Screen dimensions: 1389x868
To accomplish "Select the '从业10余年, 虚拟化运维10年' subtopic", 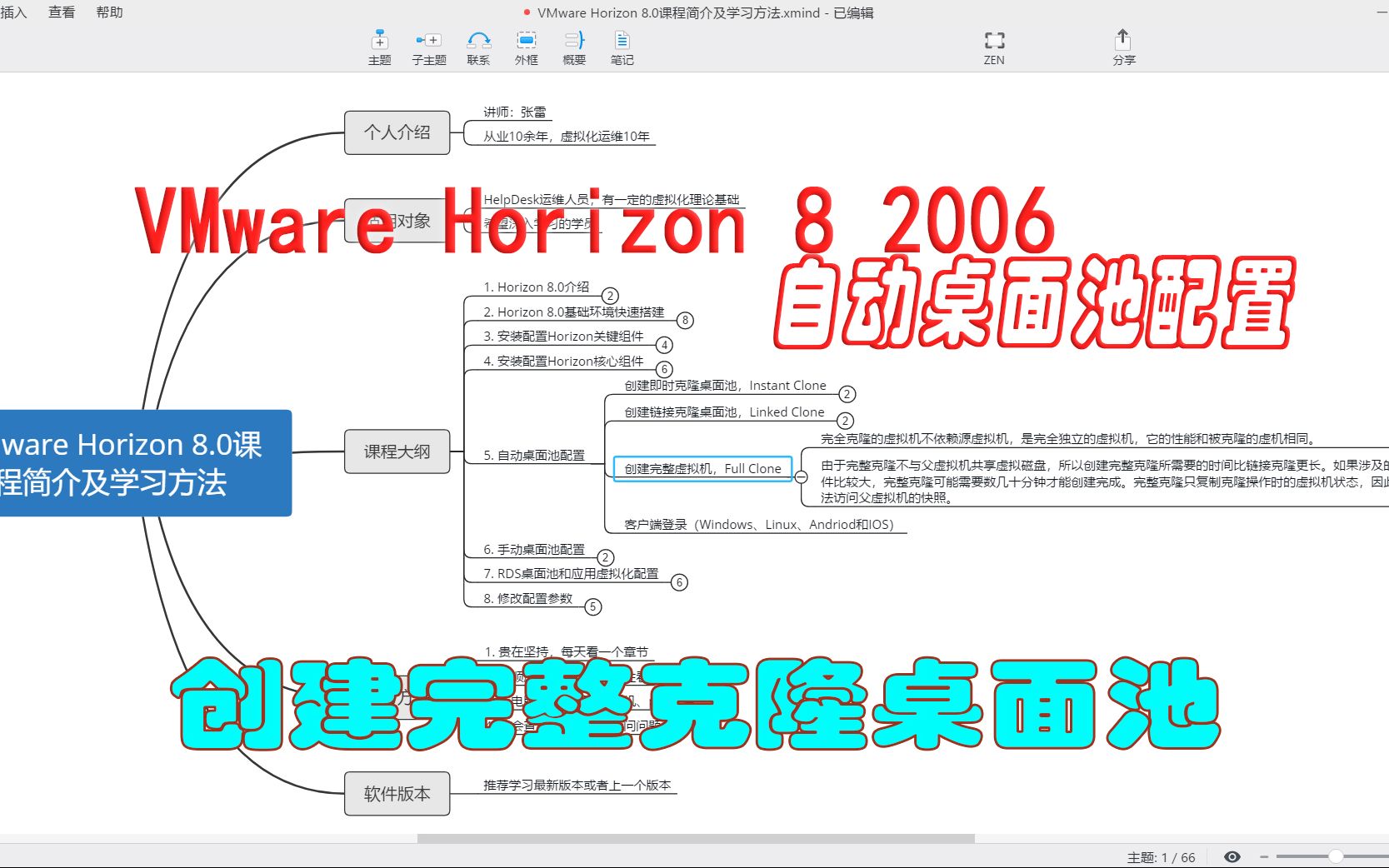I will tap(567, 137).
